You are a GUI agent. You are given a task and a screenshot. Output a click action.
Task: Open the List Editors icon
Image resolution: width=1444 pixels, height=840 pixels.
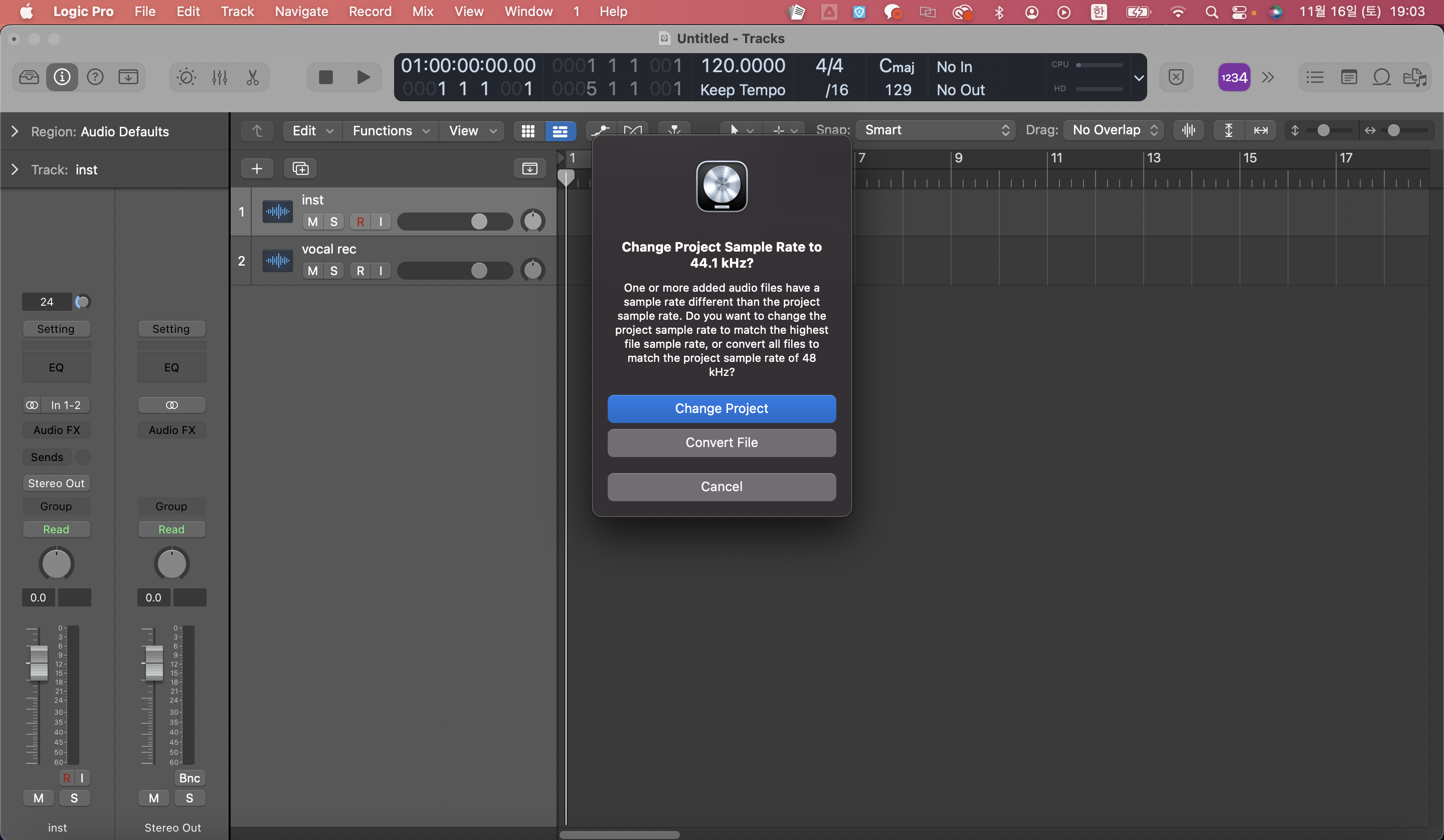coord(1315,77)
